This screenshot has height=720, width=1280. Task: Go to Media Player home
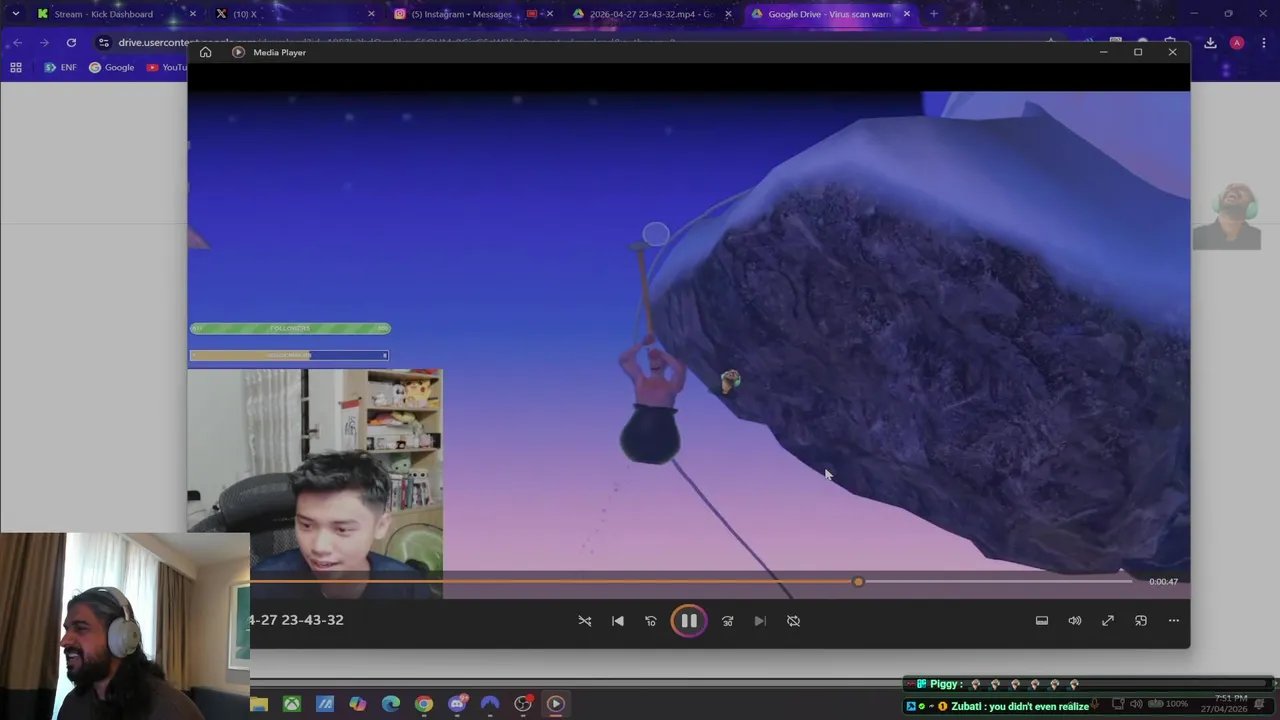pyautogui.click(x=205, y=52)
